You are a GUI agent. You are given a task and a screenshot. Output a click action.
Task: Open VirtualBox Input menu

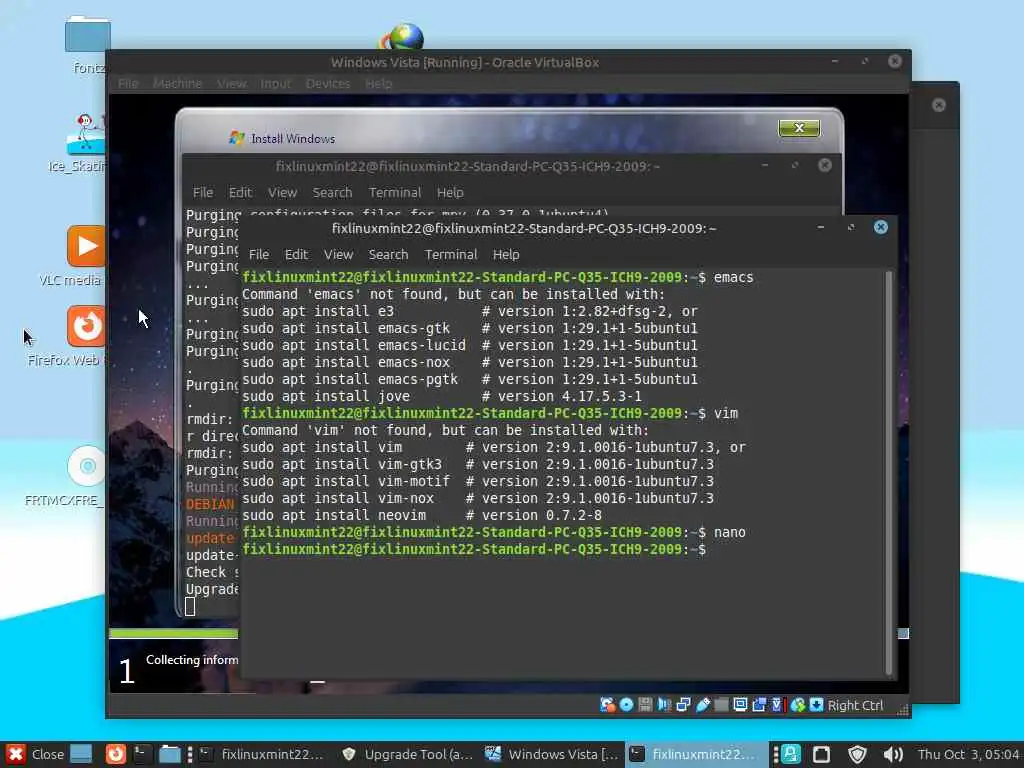[275, 84]
